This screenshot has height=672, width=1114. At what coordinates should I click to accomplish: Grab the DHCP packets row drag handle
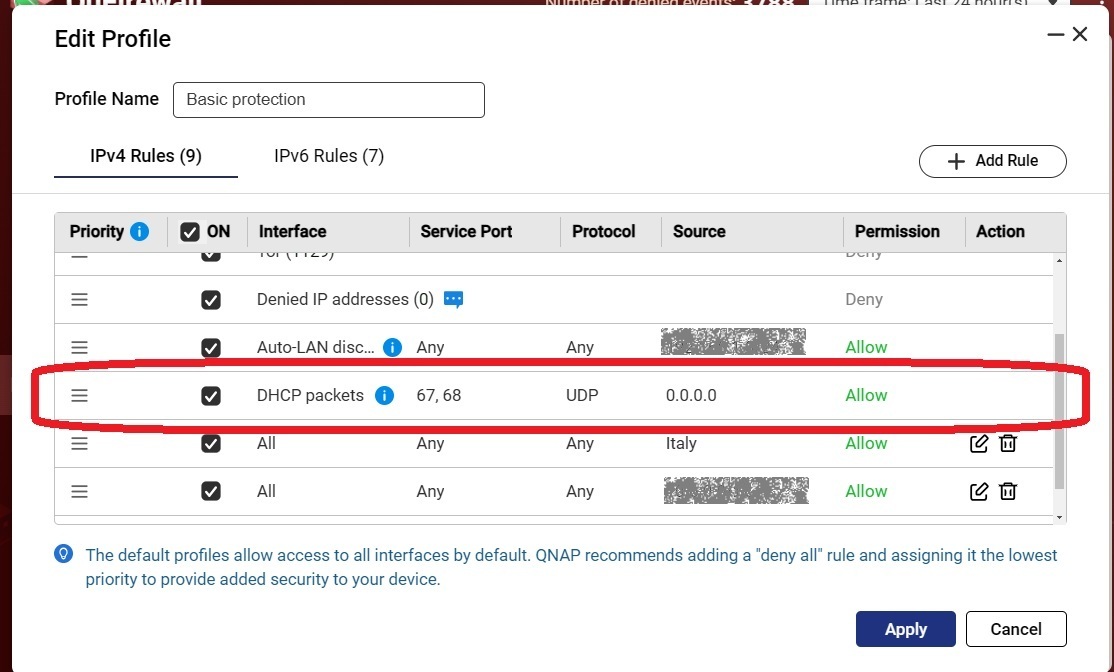pyautogui.click(x=80, y=395)
